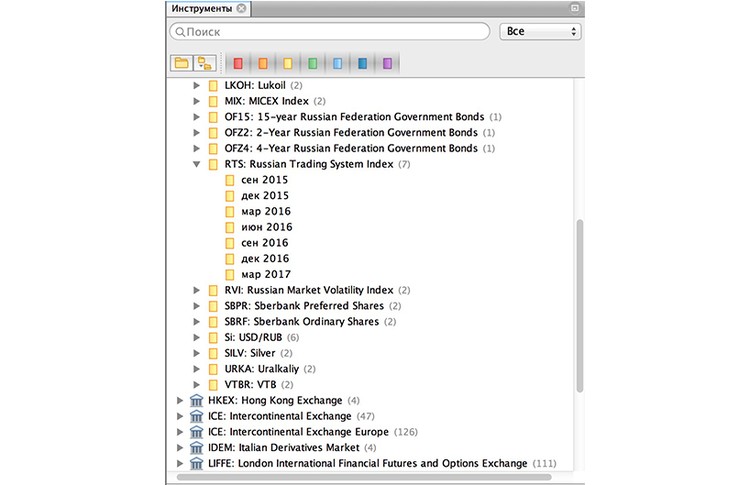This screenshot has width=750, height=485.
Task: Expand OF15 15-year Government Bonds node
Action: [x=196, y=117]
